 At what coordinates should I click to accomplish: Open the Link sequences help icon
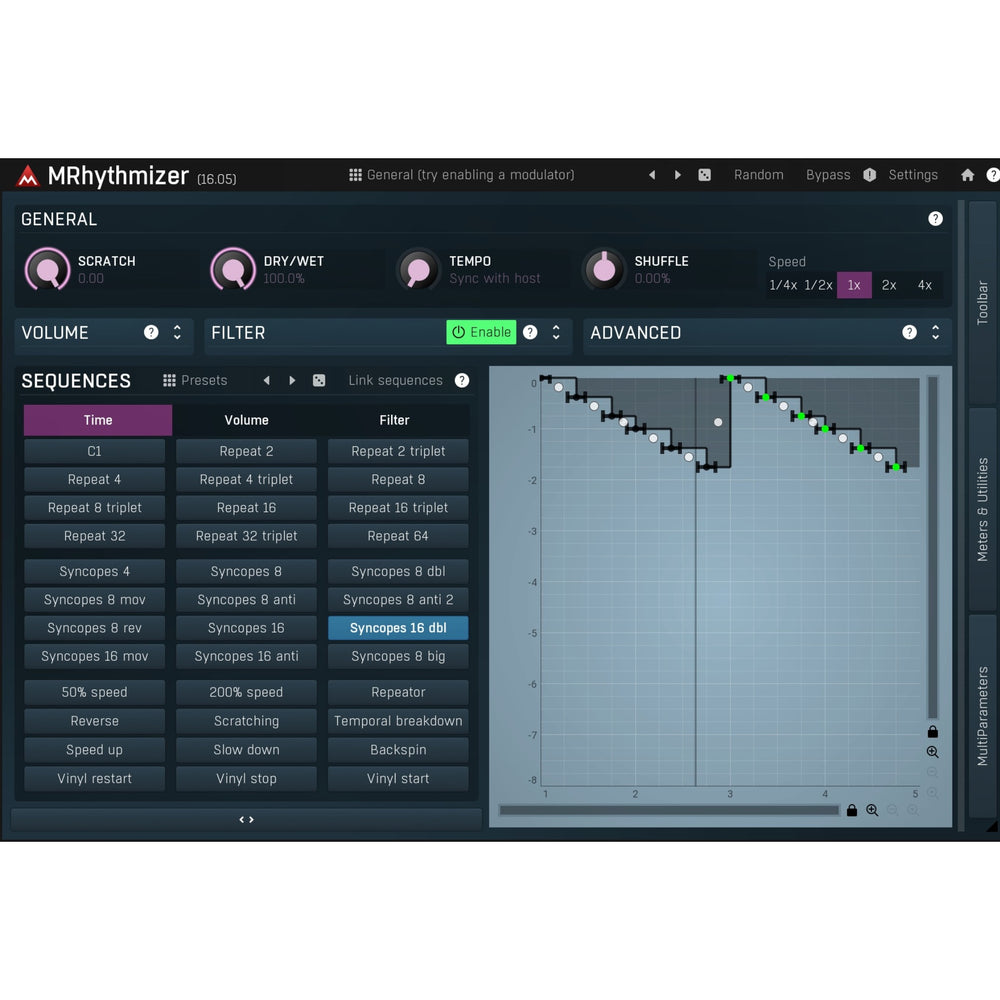tap(462, 381)
